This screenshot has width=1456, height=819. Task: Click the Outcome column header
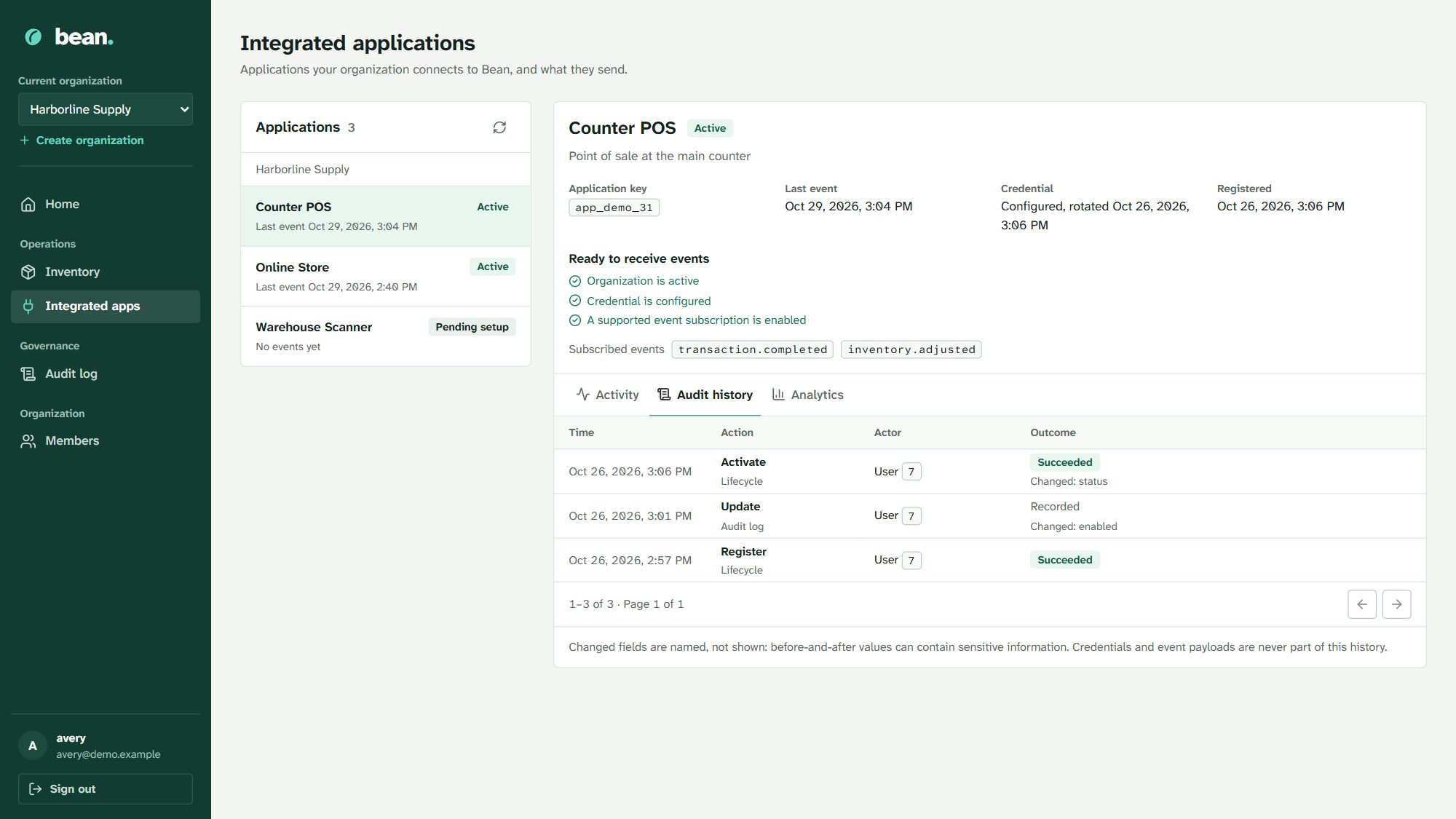point(1053,432)
